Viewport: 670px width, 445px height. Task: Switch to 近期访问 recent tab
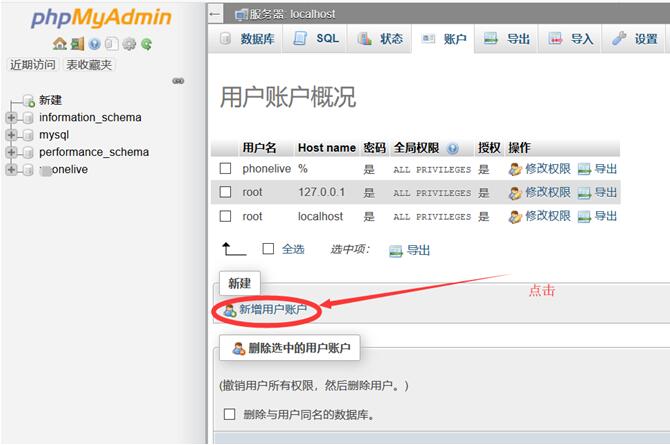tap(33, 65)
